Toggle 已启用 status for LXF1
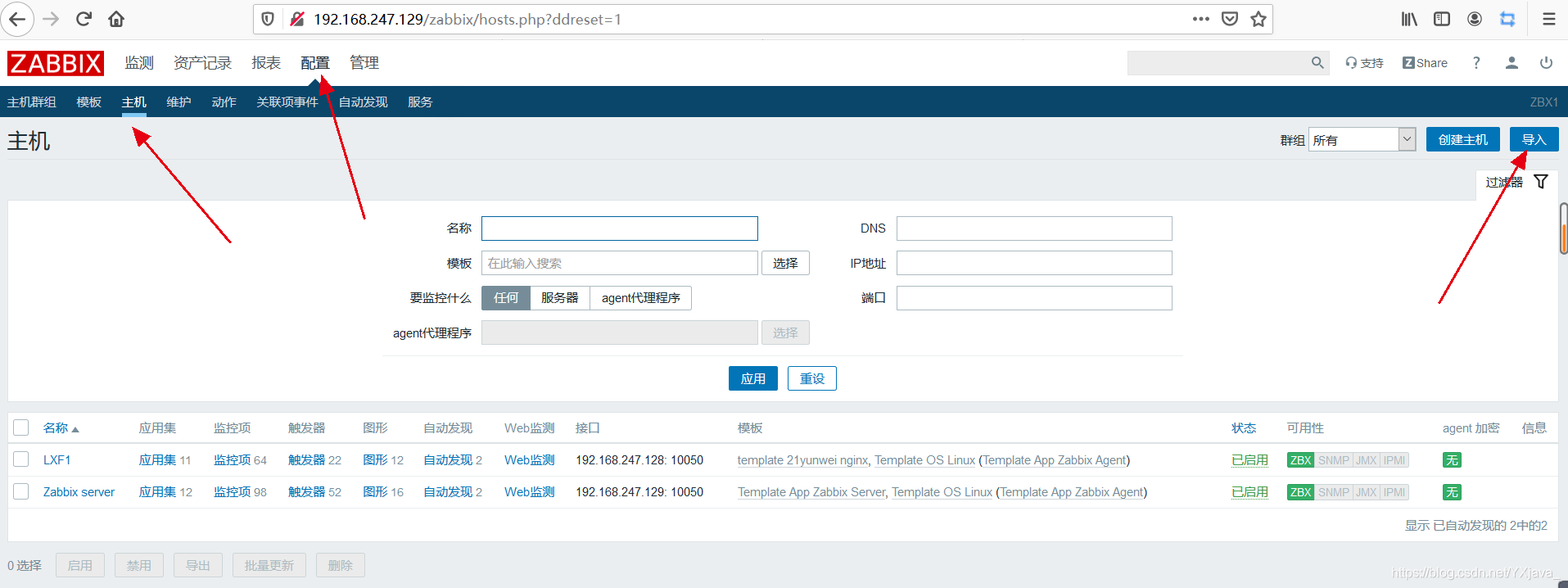This screenshot has height=588, width=1568. (x=1249, y=460)
